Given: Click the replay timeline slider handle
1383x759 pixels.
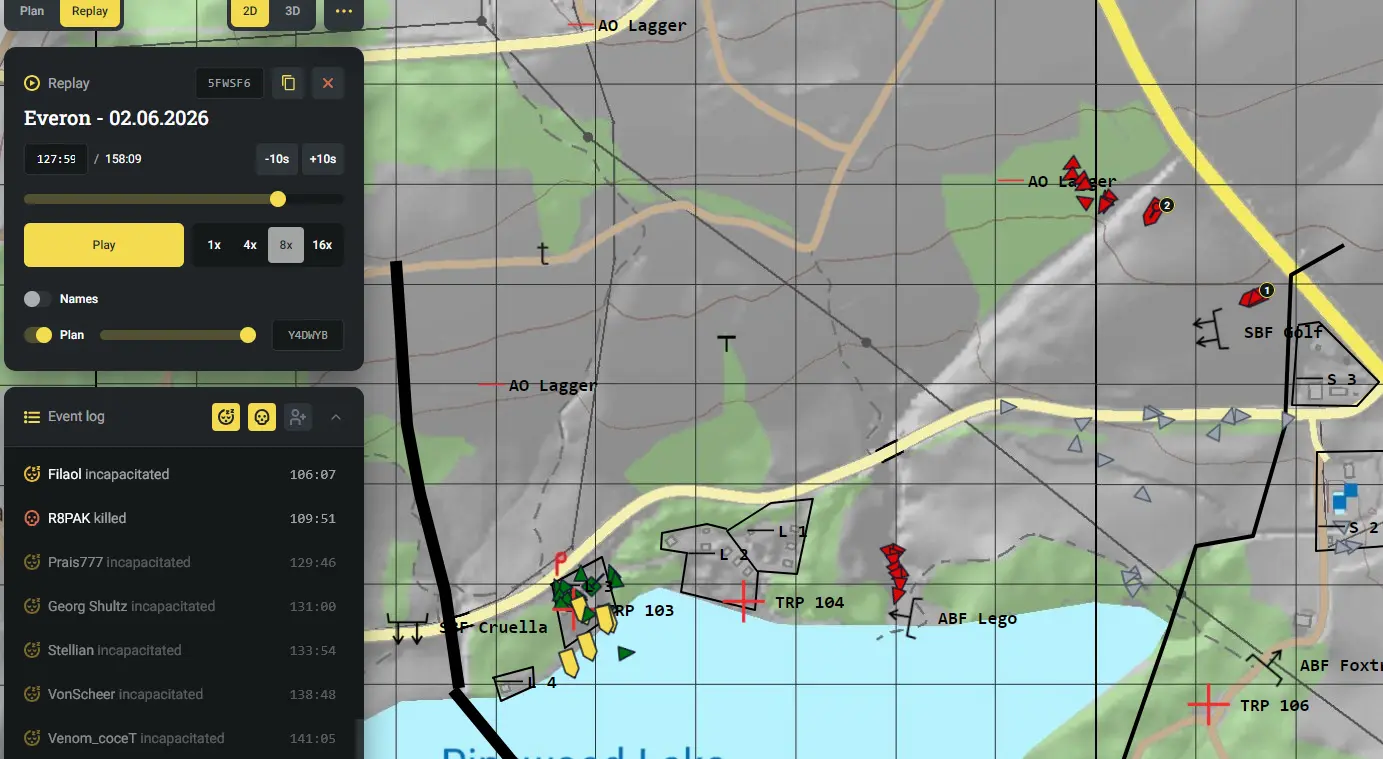Looking at the screenshot, I should 278,199.
